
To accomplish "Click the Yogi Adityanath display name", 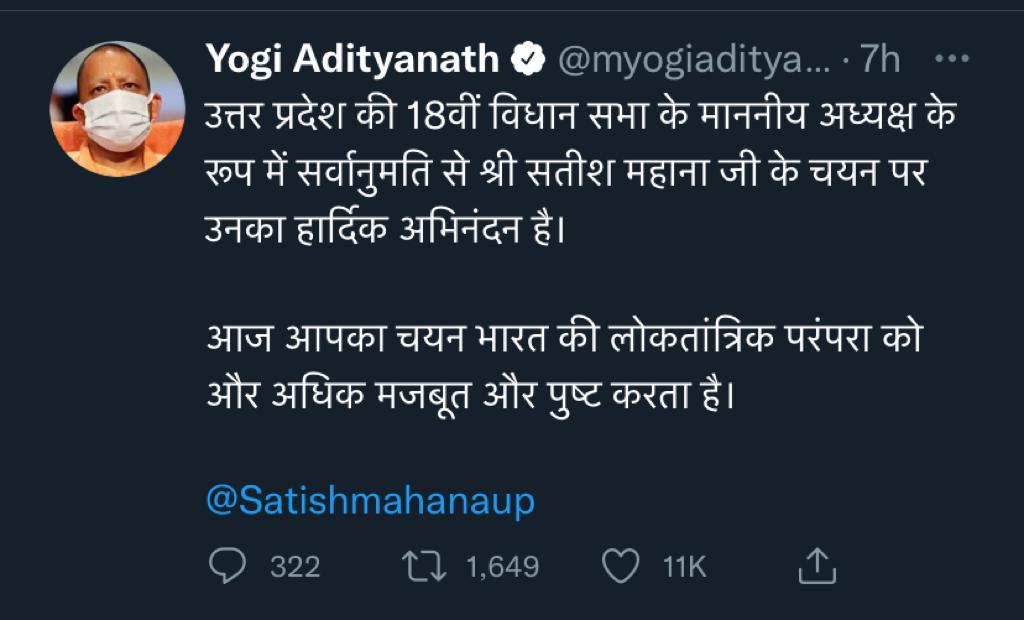I will point(352,61).
